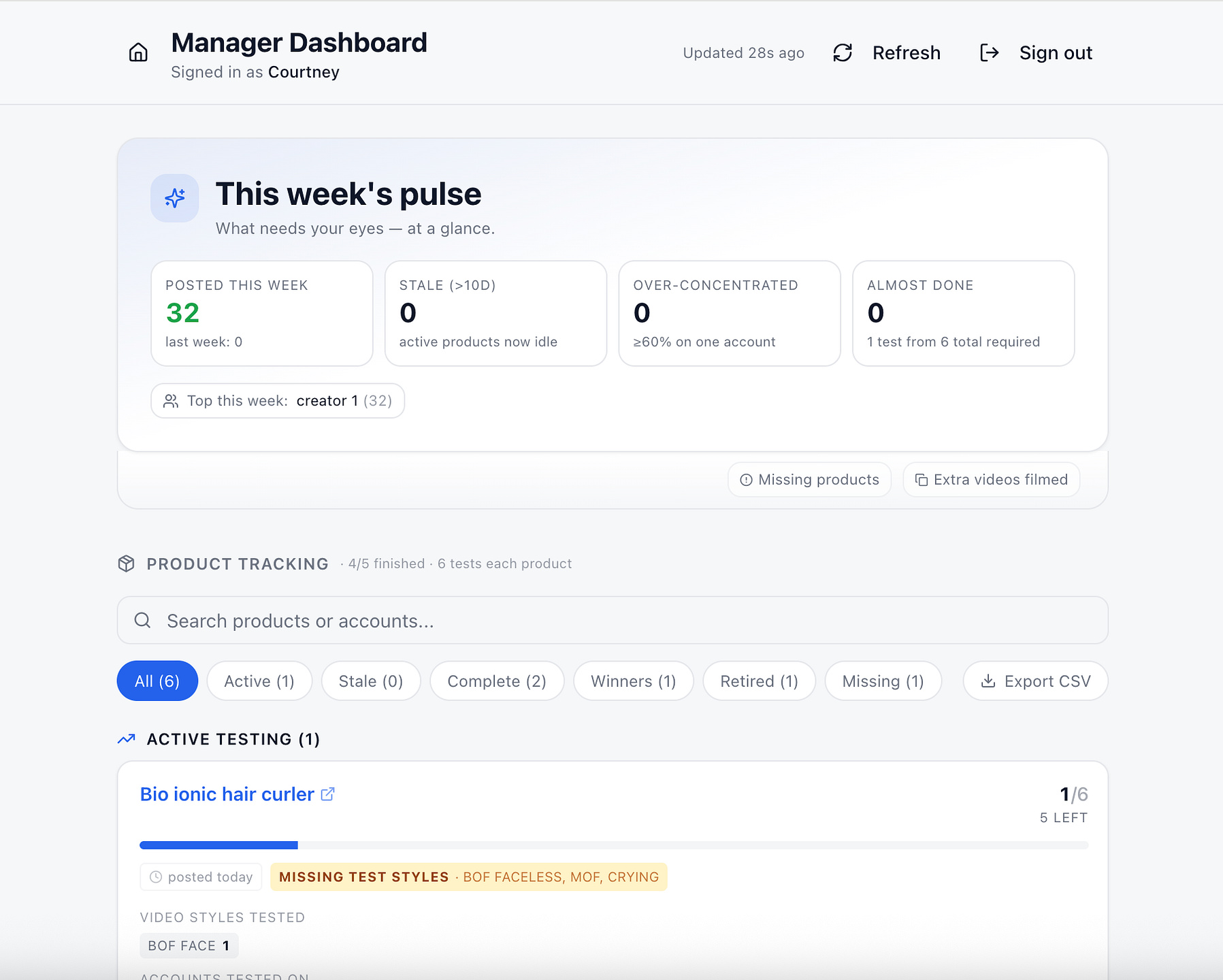Click the clock icon in posted today chip

(156, 877)
